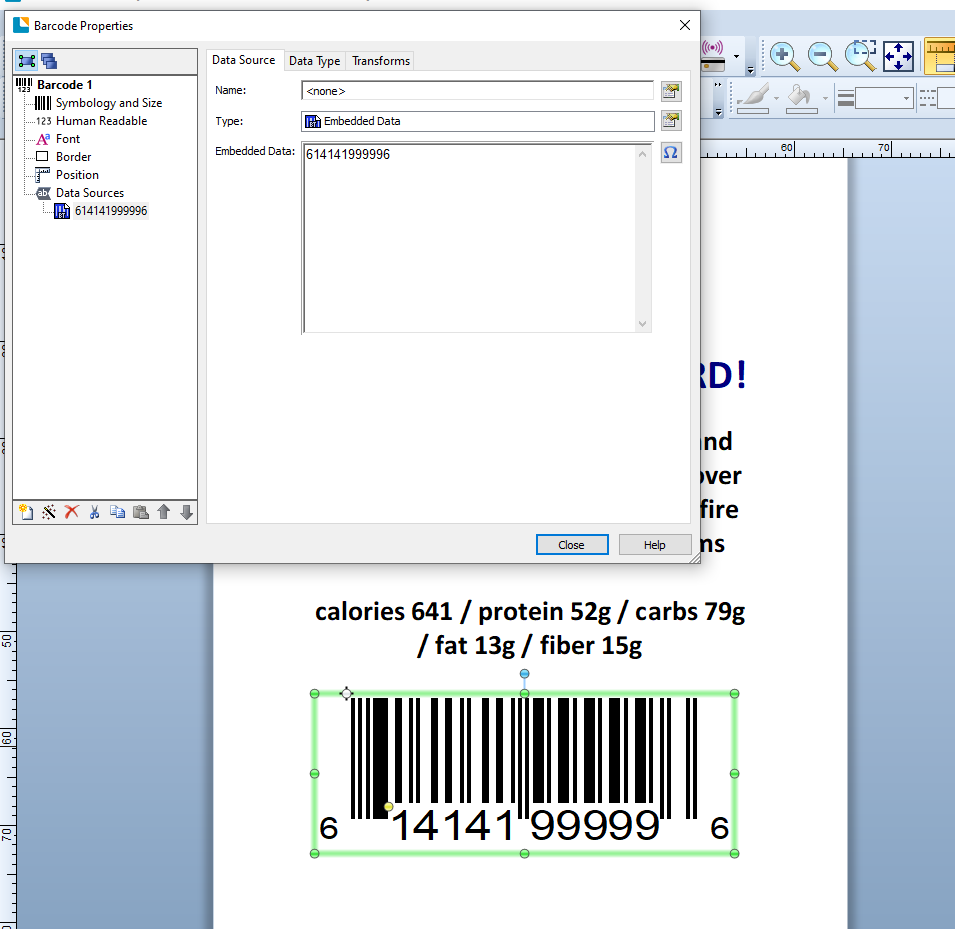The width and height of the screenshot is (955, 929).
Task: Click the zoom in magnifier icon
Action: click(x=784, y=56)
